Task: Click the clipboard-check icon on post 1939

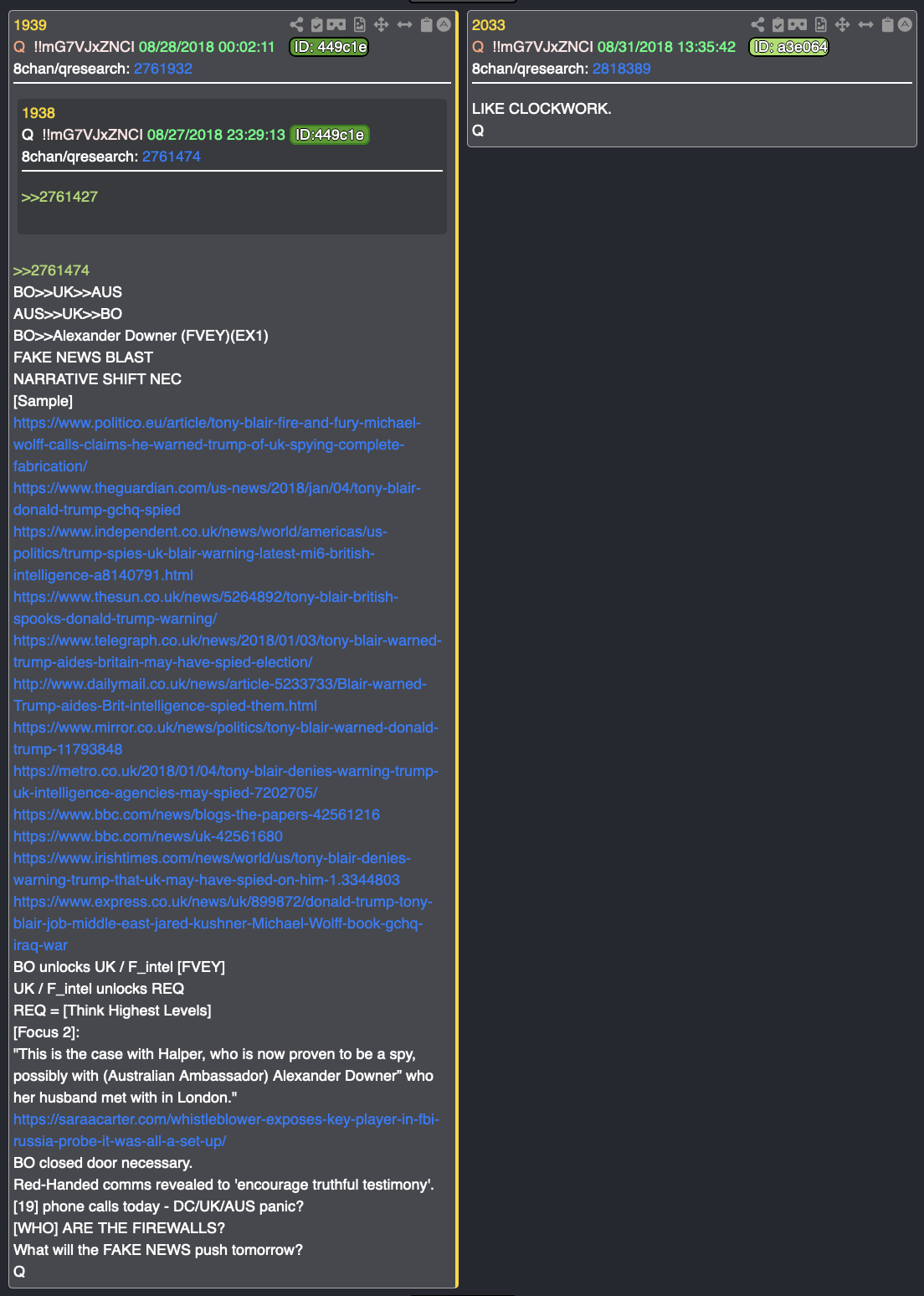Action: point(316,25)
